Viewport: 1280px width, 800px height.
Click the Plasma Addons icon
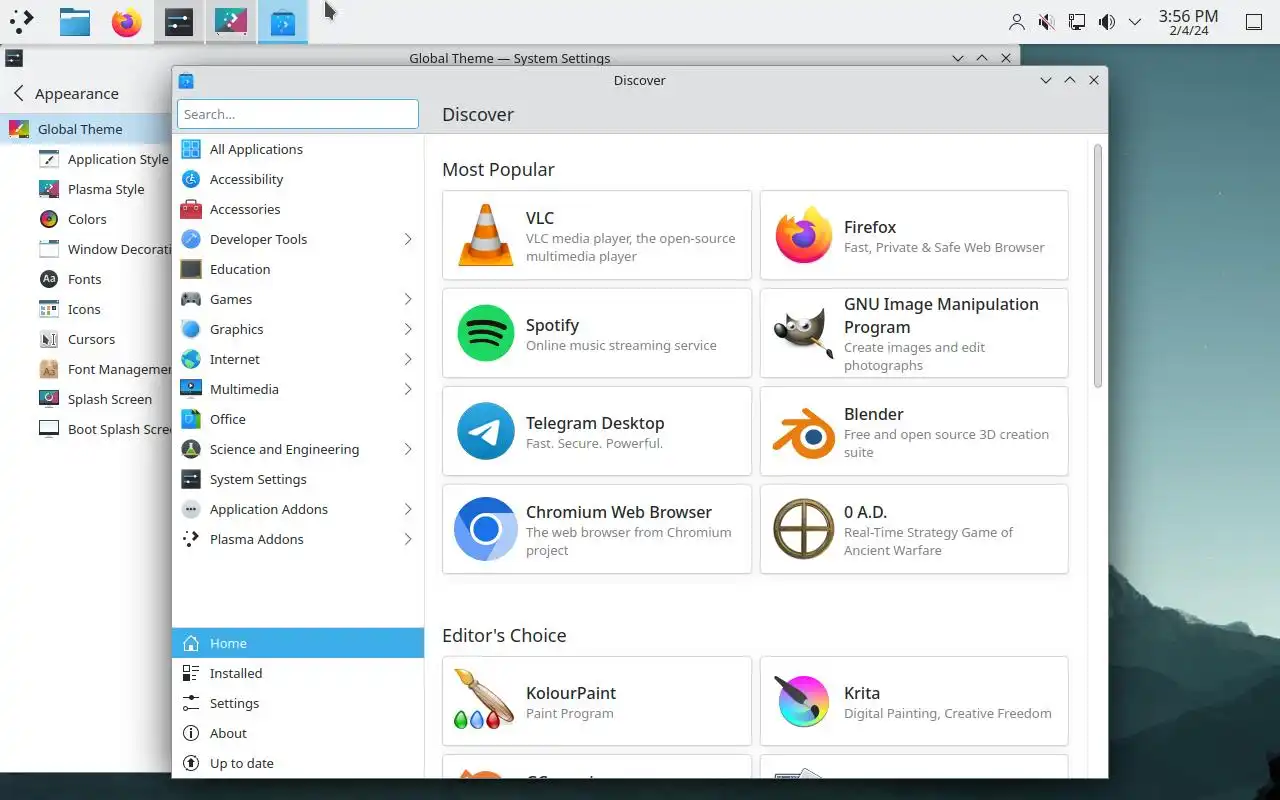191,539
